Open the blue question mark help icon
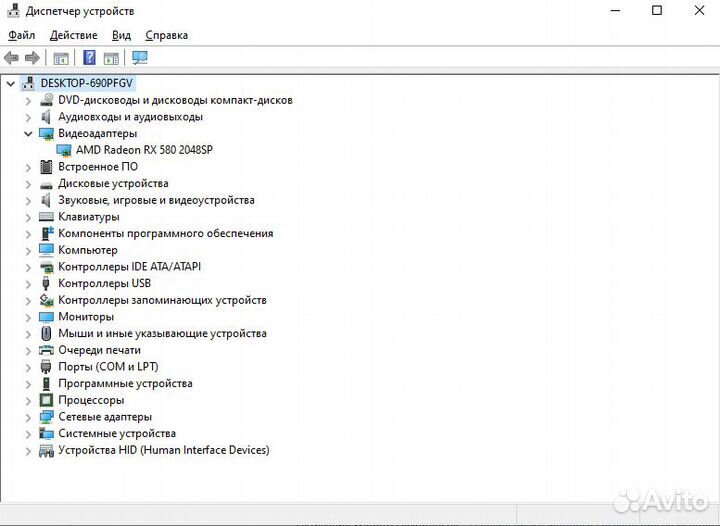720x526 pixels. [89, 58]
